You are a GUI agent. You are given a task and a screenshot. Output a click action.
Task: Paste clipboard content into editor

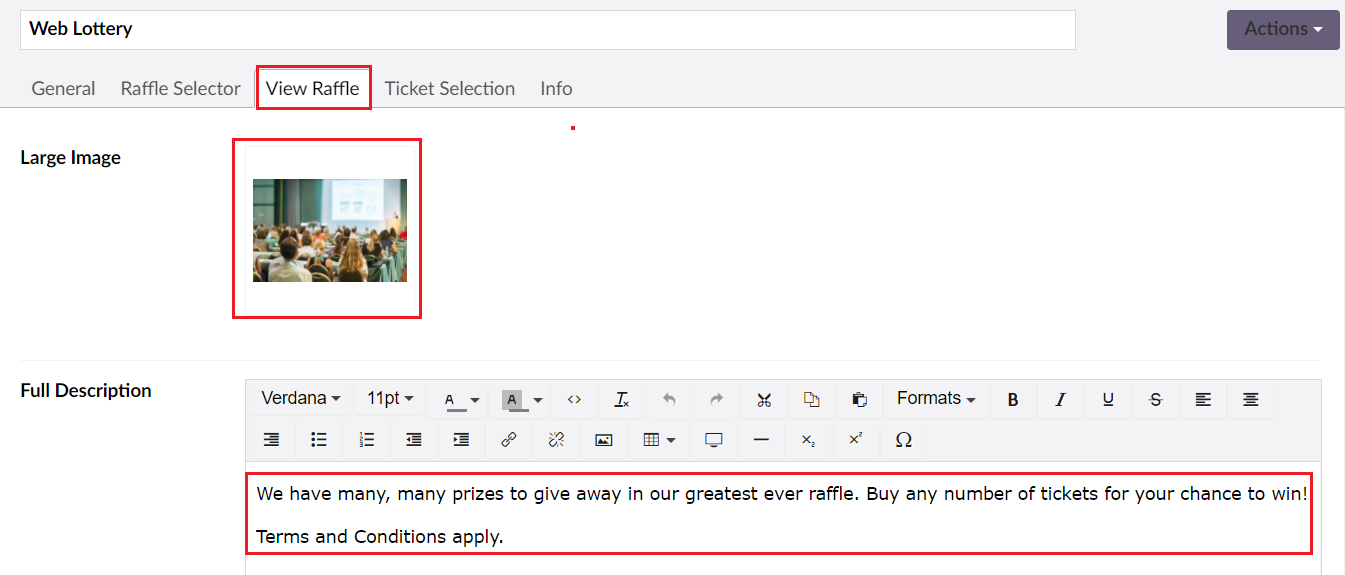pos(859,399)
